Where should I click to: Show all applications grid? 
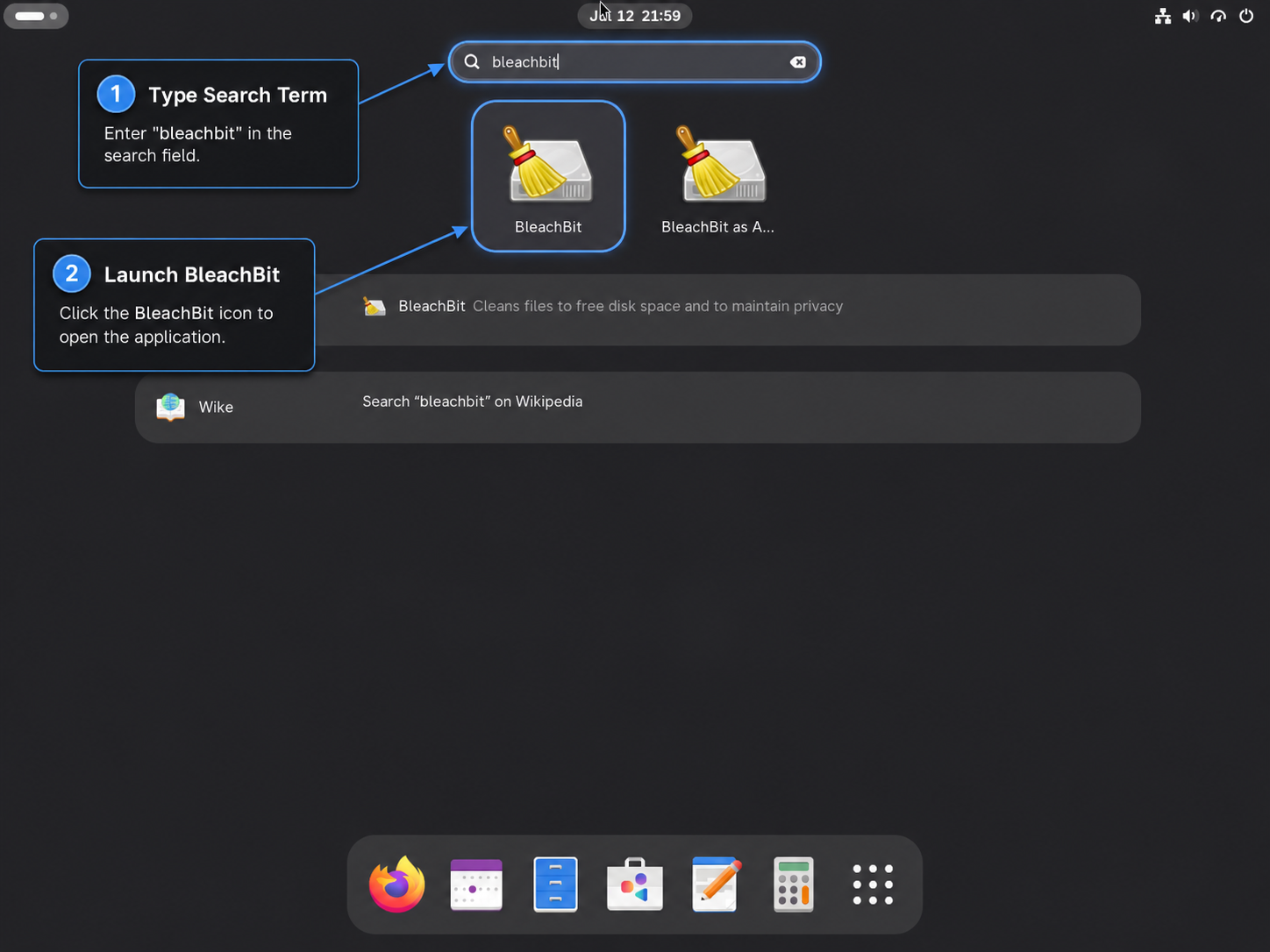click(x=873, y=885)
